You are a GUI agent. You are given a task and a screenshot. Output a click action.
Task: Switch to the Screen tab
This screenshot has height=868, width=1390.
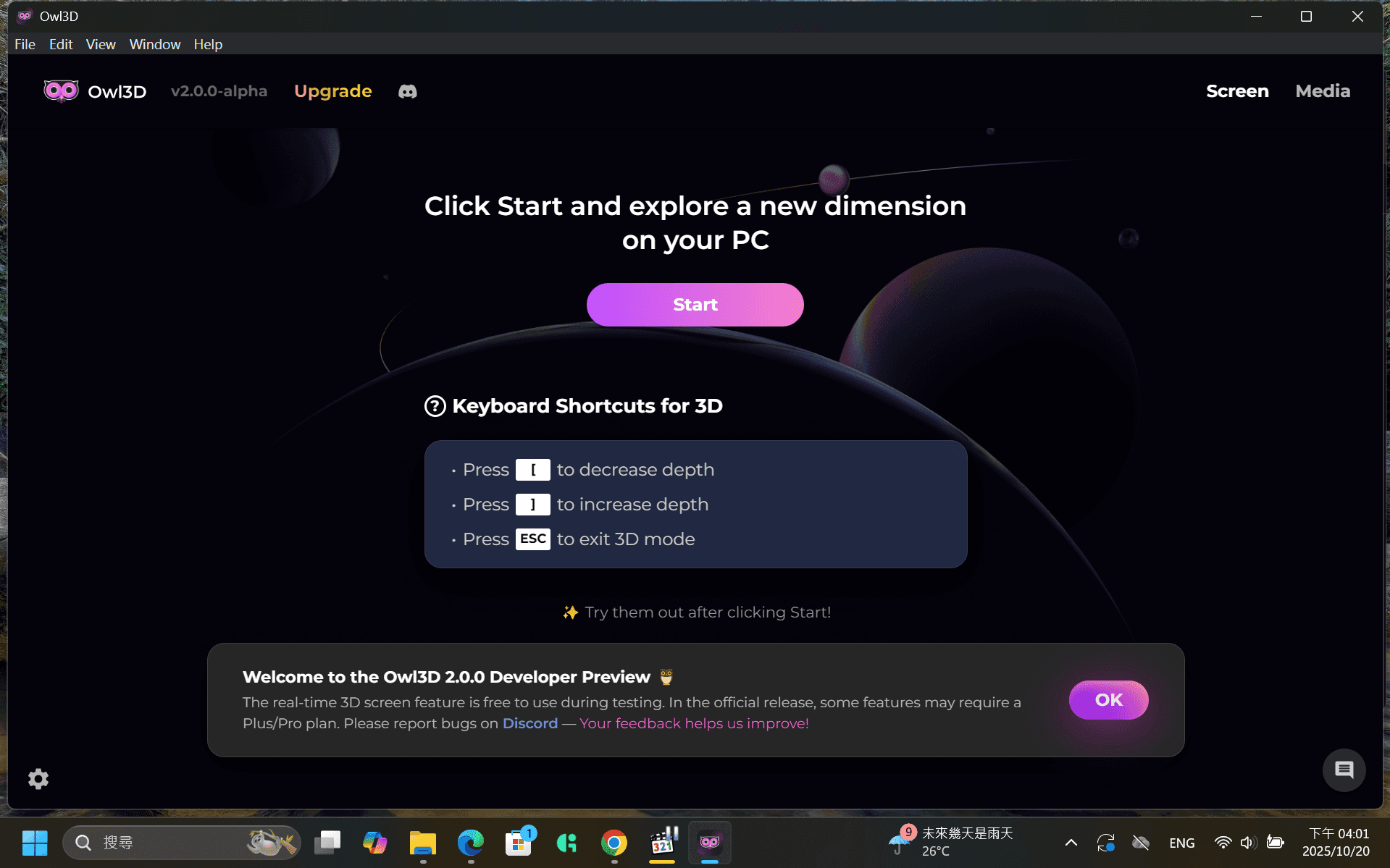(1237, 91)
